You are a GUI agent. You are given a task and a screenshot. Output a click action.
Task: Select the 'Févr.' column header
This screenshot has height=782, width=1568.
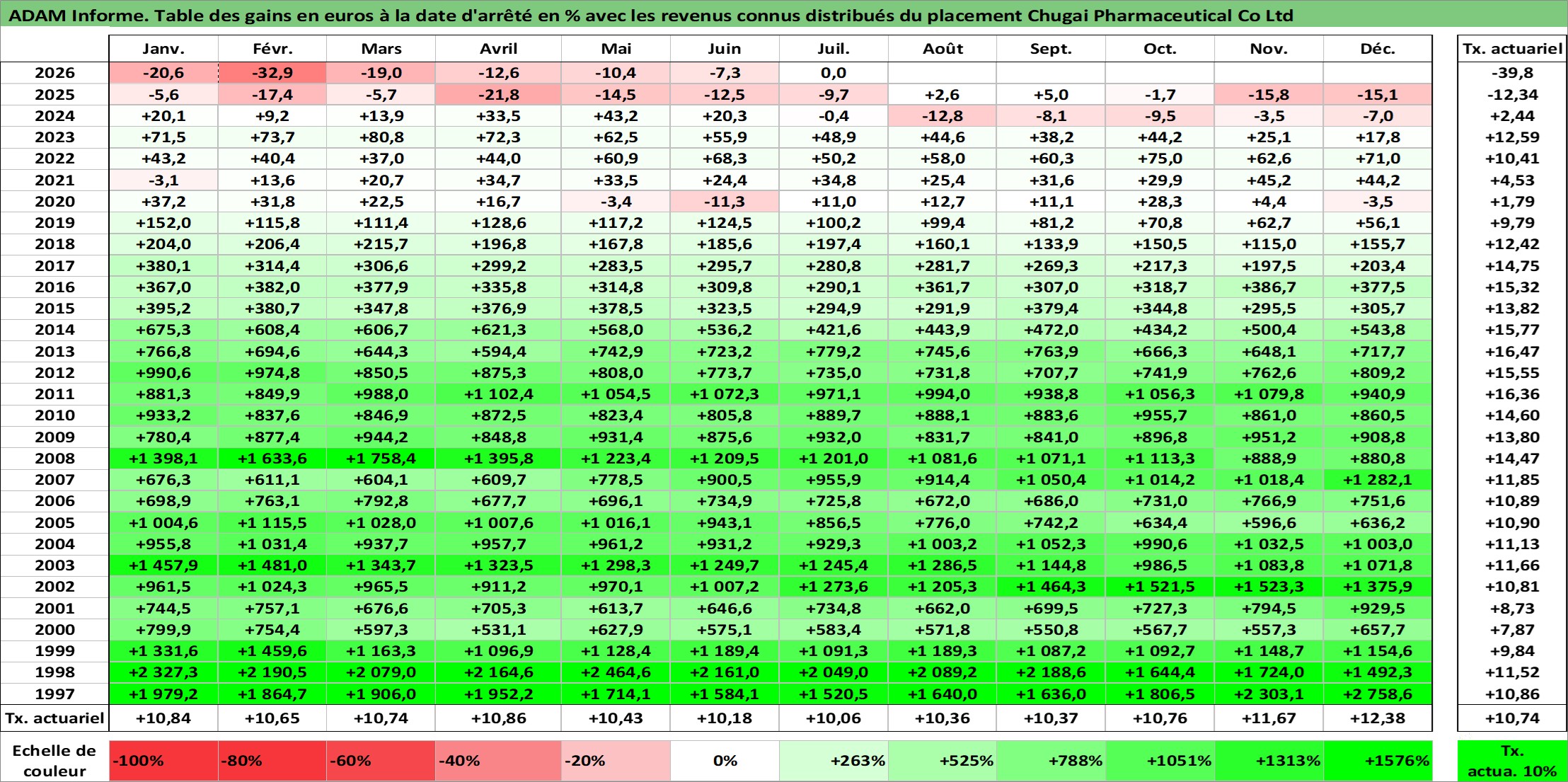pyautogui.click(x=272, y=49)
